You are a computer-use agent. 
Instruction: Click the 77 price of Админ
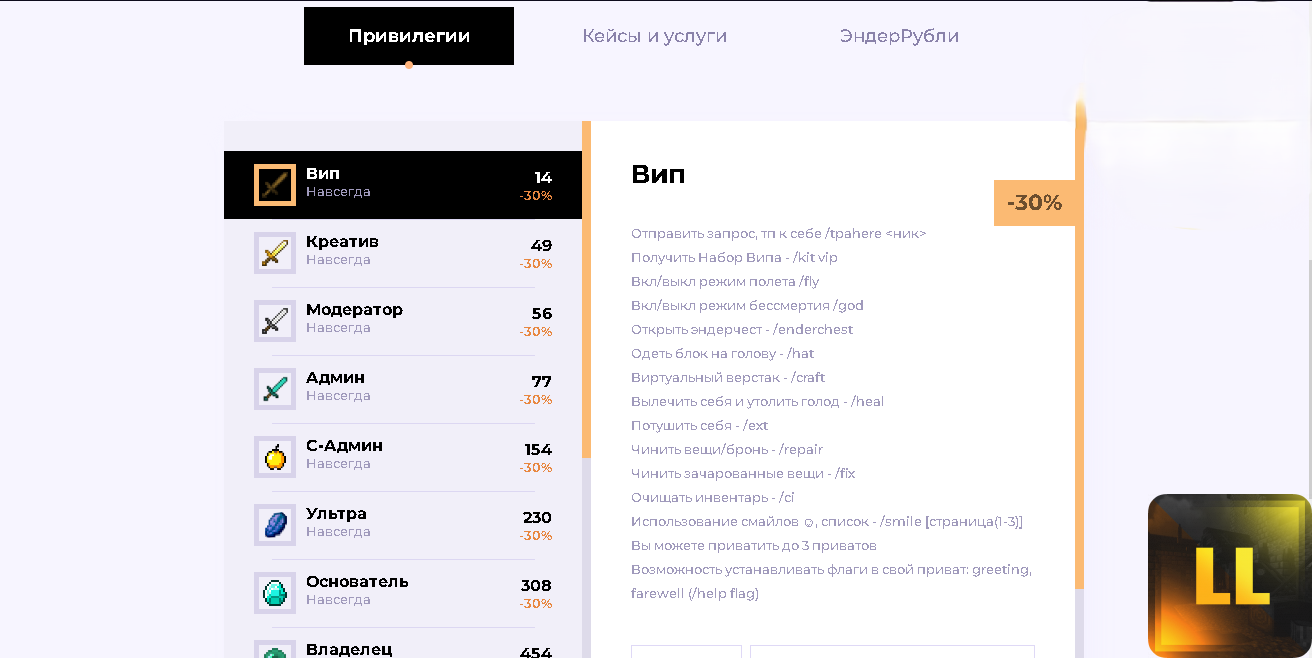tap(541, 382)
